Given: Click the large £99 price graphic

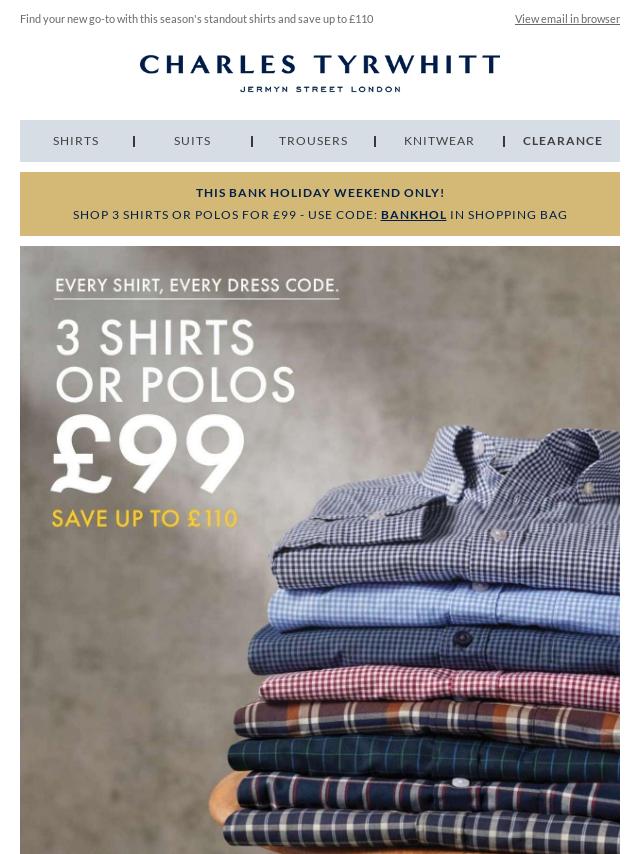Looking at the screenshot, I should [148, 453].
